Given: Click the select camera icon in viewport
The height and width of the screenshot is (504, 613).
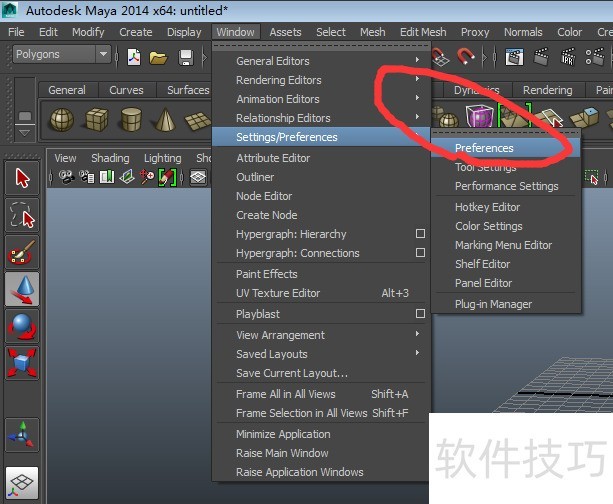Looking at the screenshot, I should click(x=67, y=177).
